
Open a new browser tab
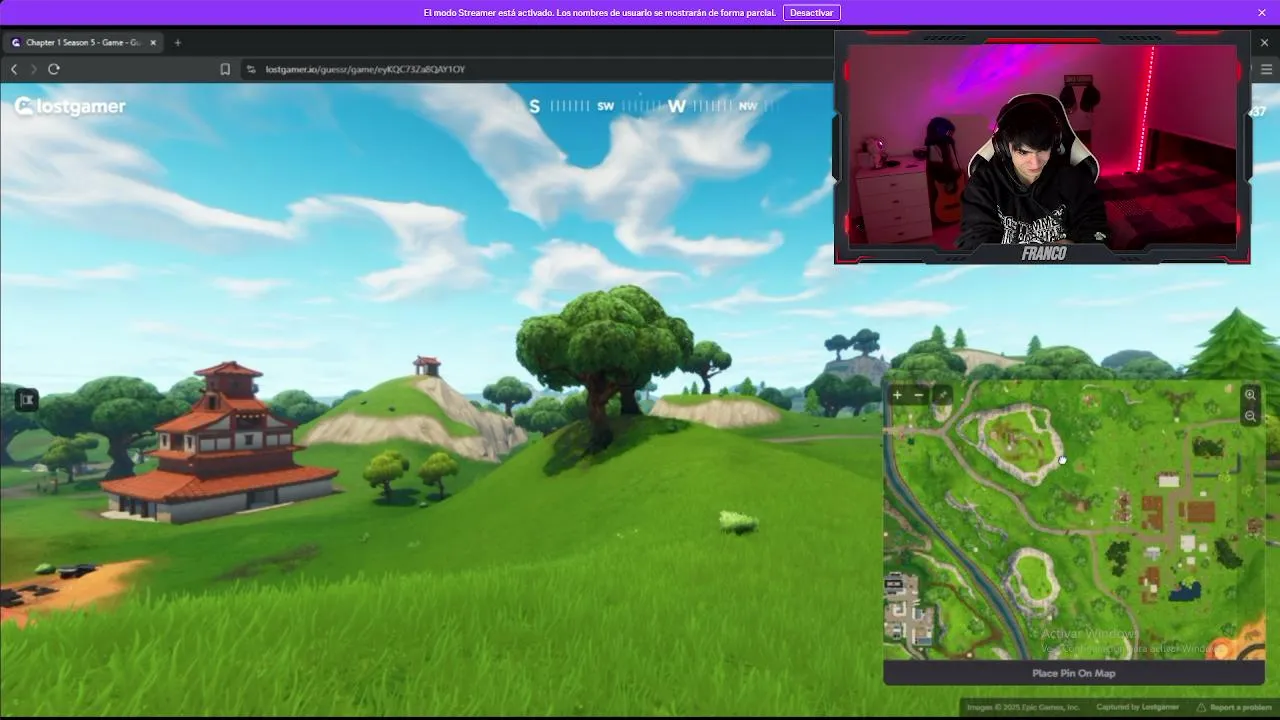coord(178,43)
